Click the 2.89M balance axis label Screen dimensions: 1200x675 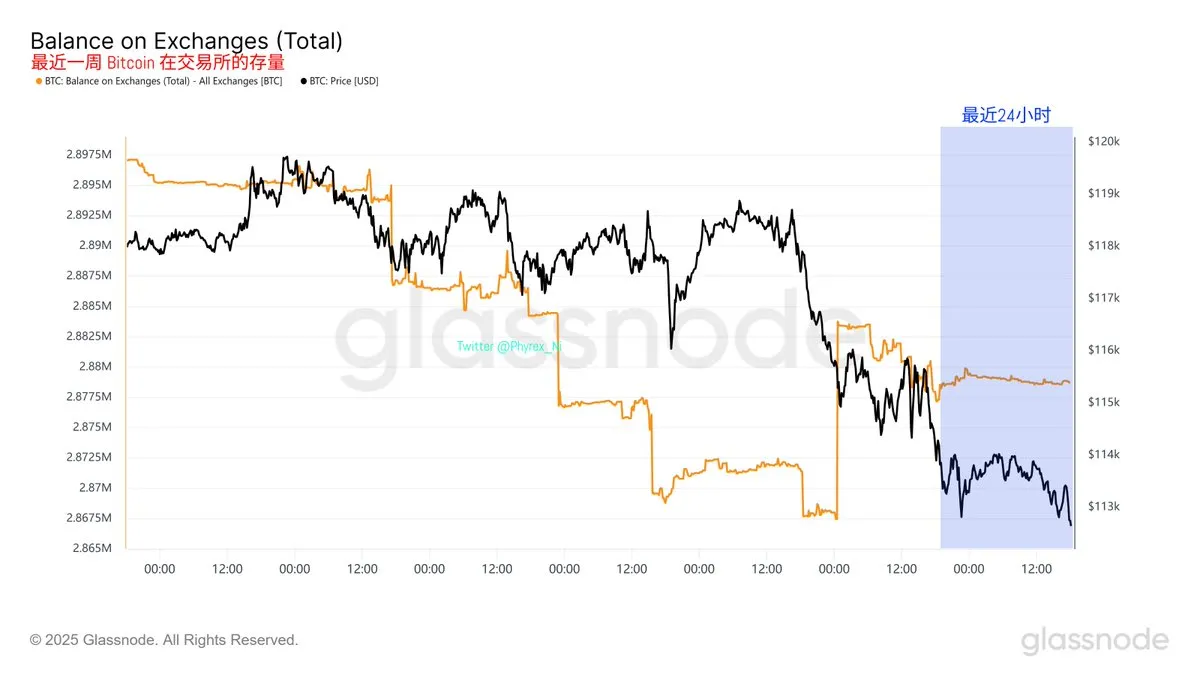tap(96, 245)
